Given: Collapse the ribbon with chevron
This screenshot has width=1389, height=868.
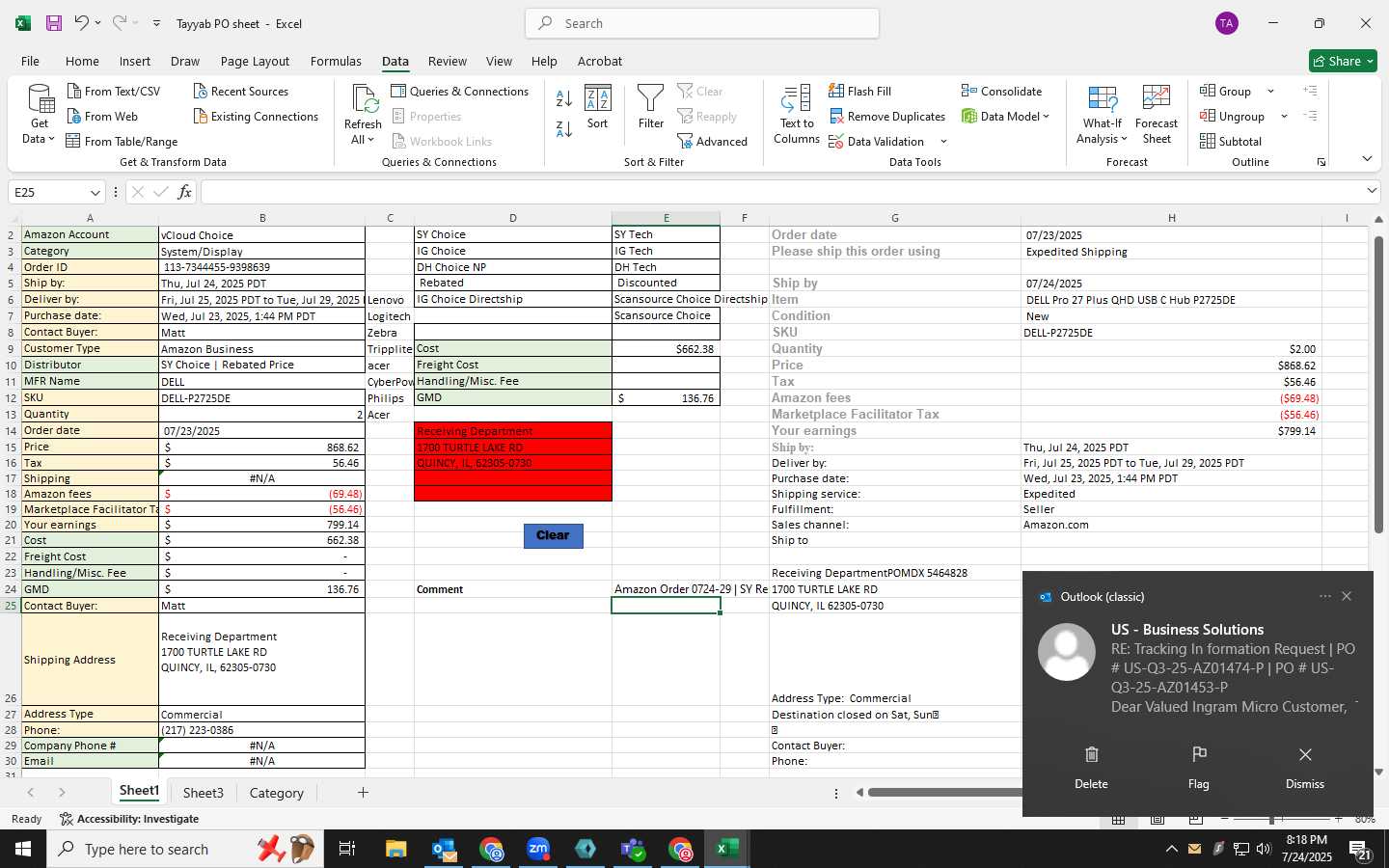Looking at the screenshot, I should (x=1367, y=159).
